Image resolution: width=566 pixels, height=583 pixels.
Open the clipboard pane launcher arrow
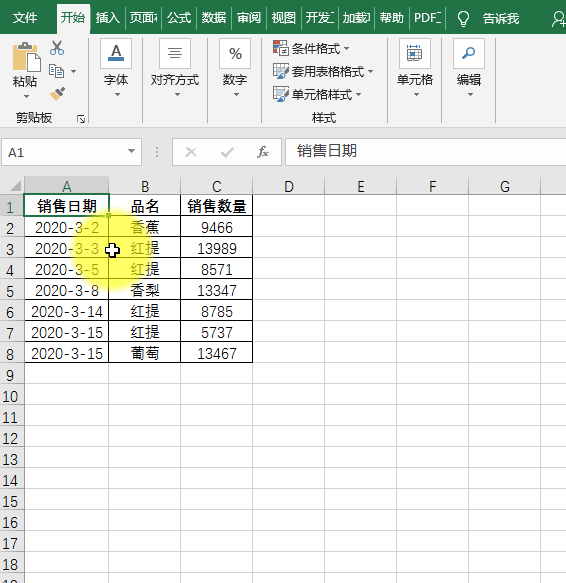[x=81, y=119]
